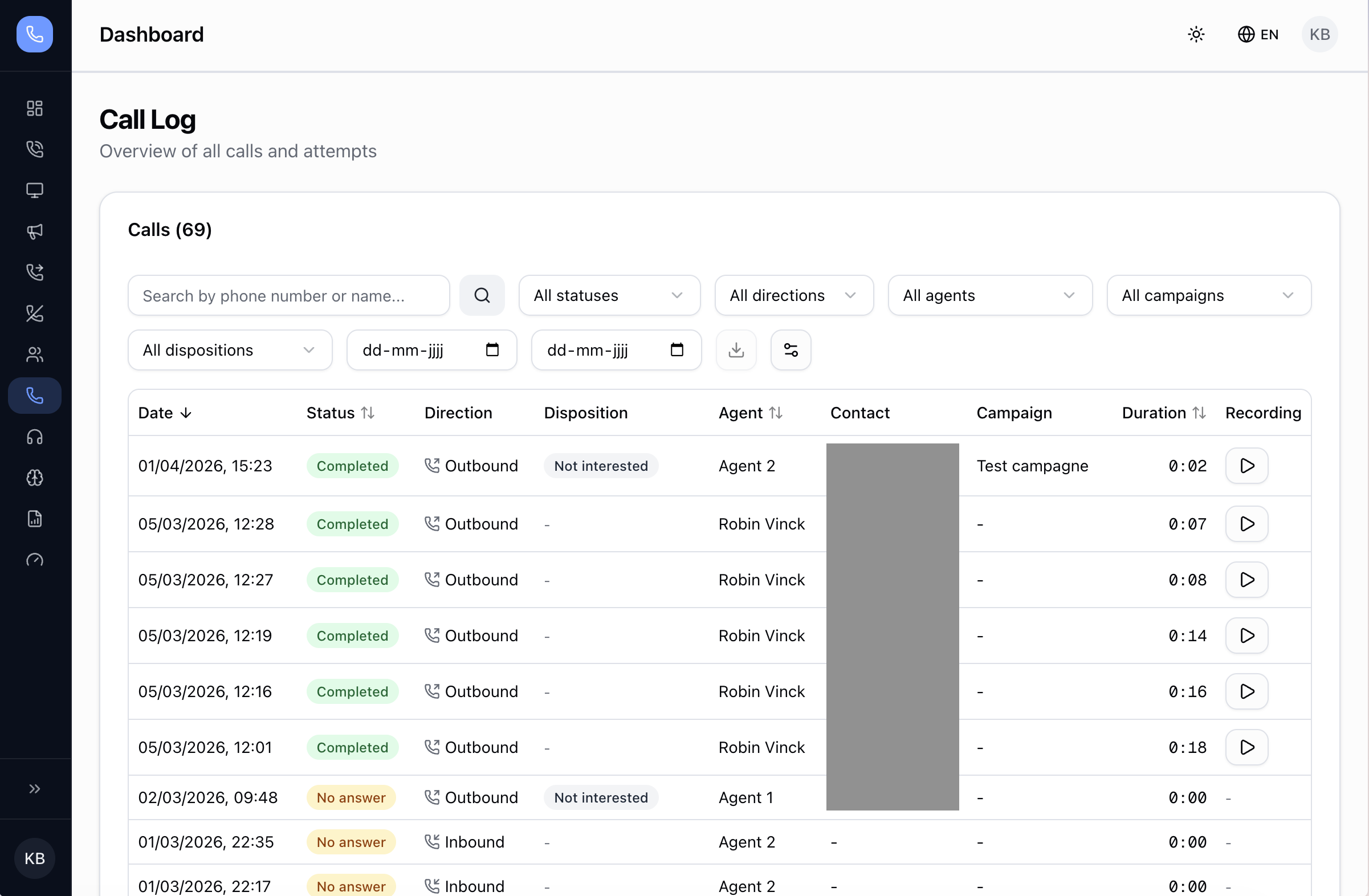The height and width of the screenshot is (896, 1369).
Task: Open the brain AI sidebar icon
Action: 35,478
